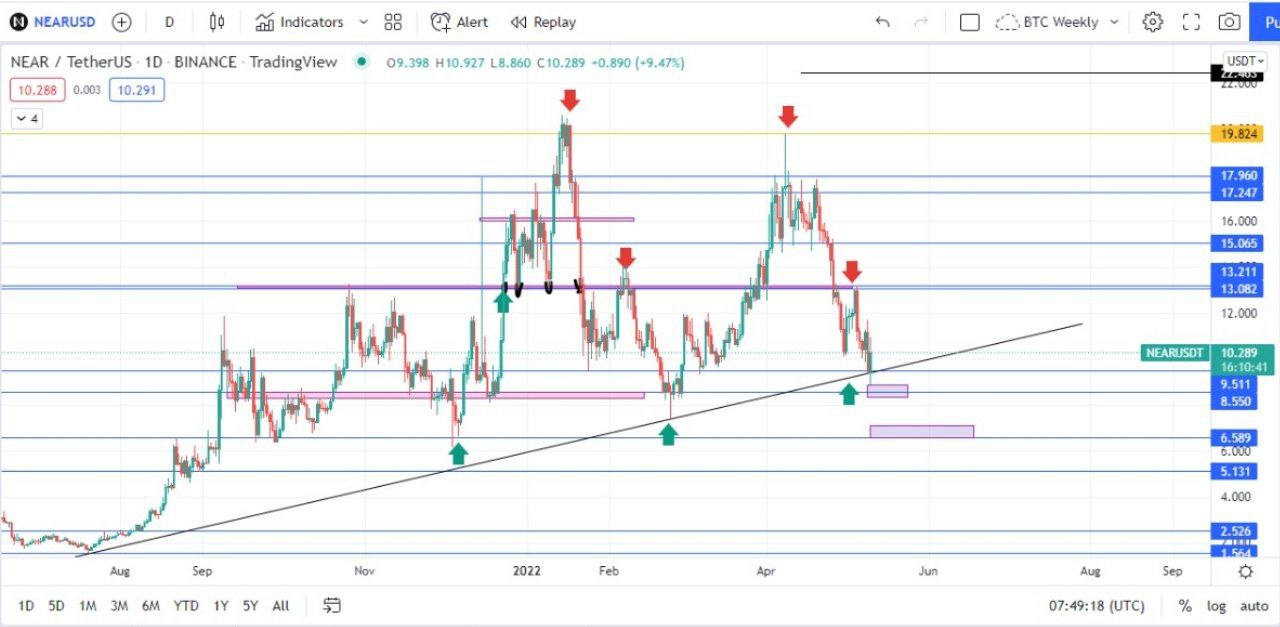Screen dimensions: 1280x627
Task: Open the USDT currency dropdown
Action: pos(1246,60)
